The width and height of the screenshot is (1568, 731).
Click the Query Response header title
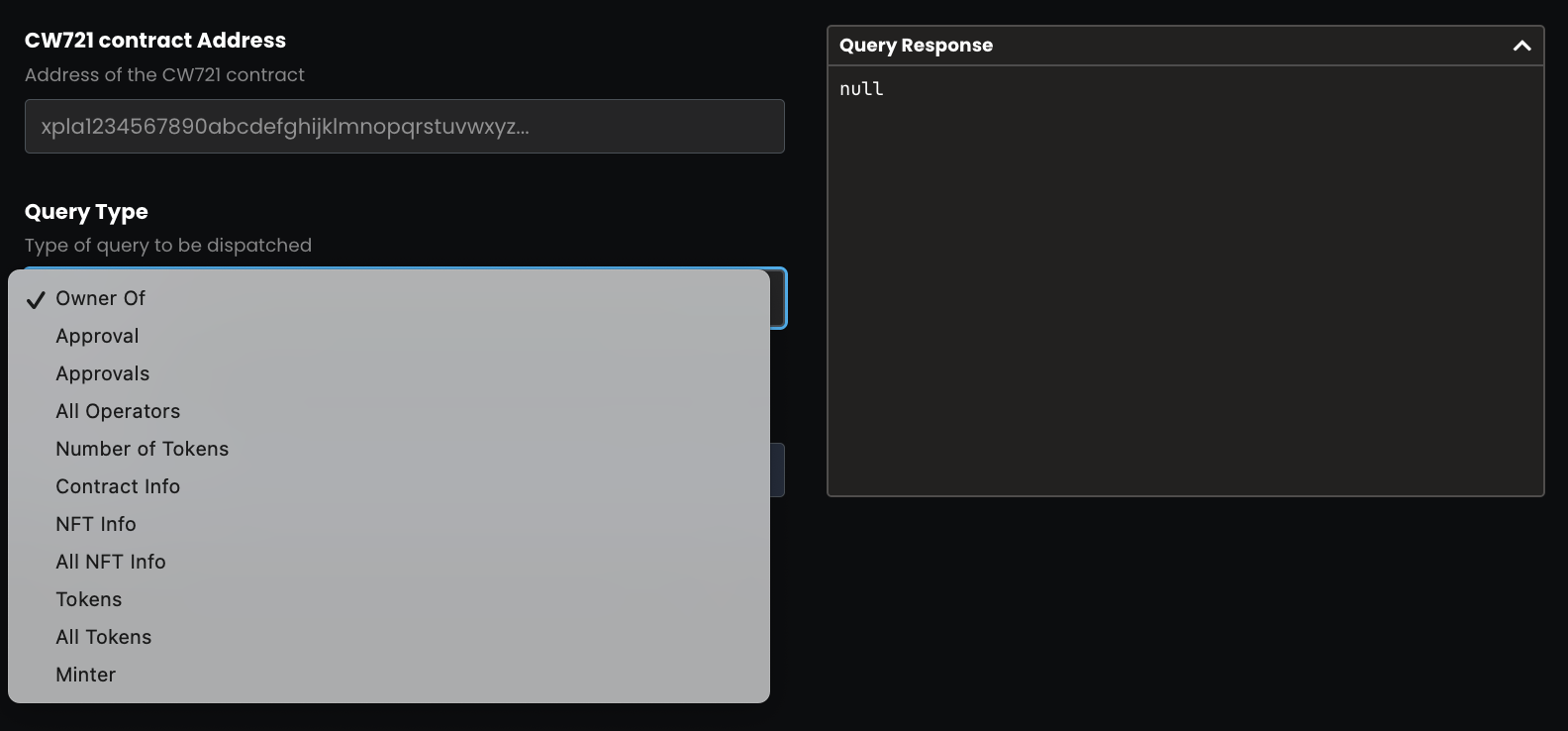(x=916, y=46)
